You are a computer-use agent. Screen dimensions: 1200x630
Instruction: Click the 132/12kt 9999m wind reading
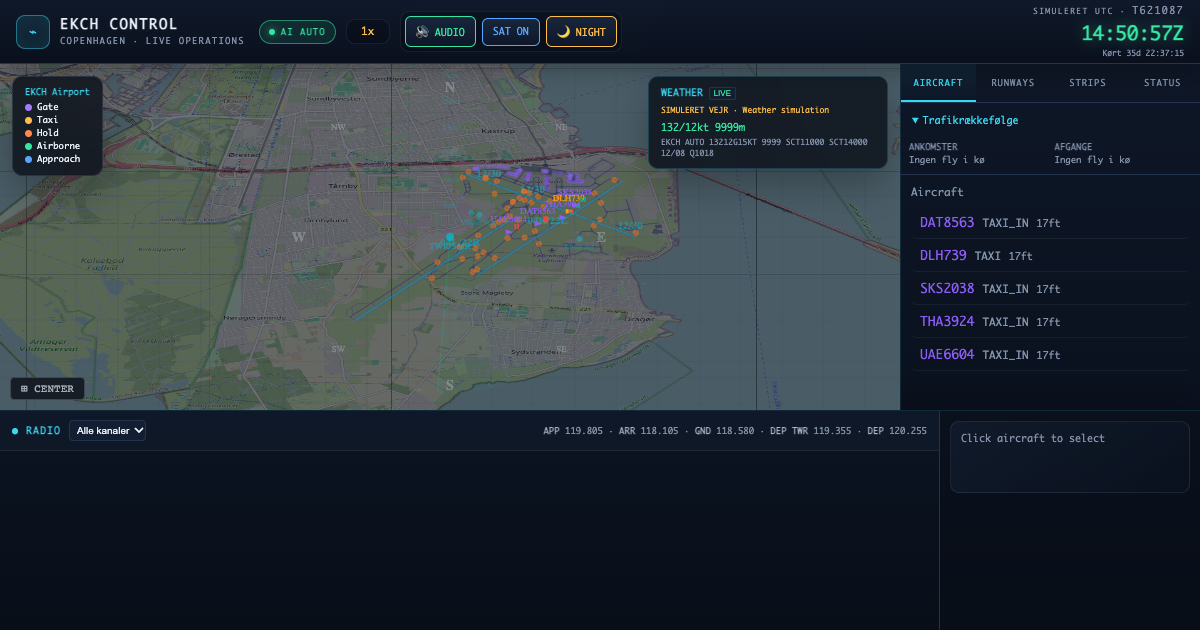coord(703,127)
